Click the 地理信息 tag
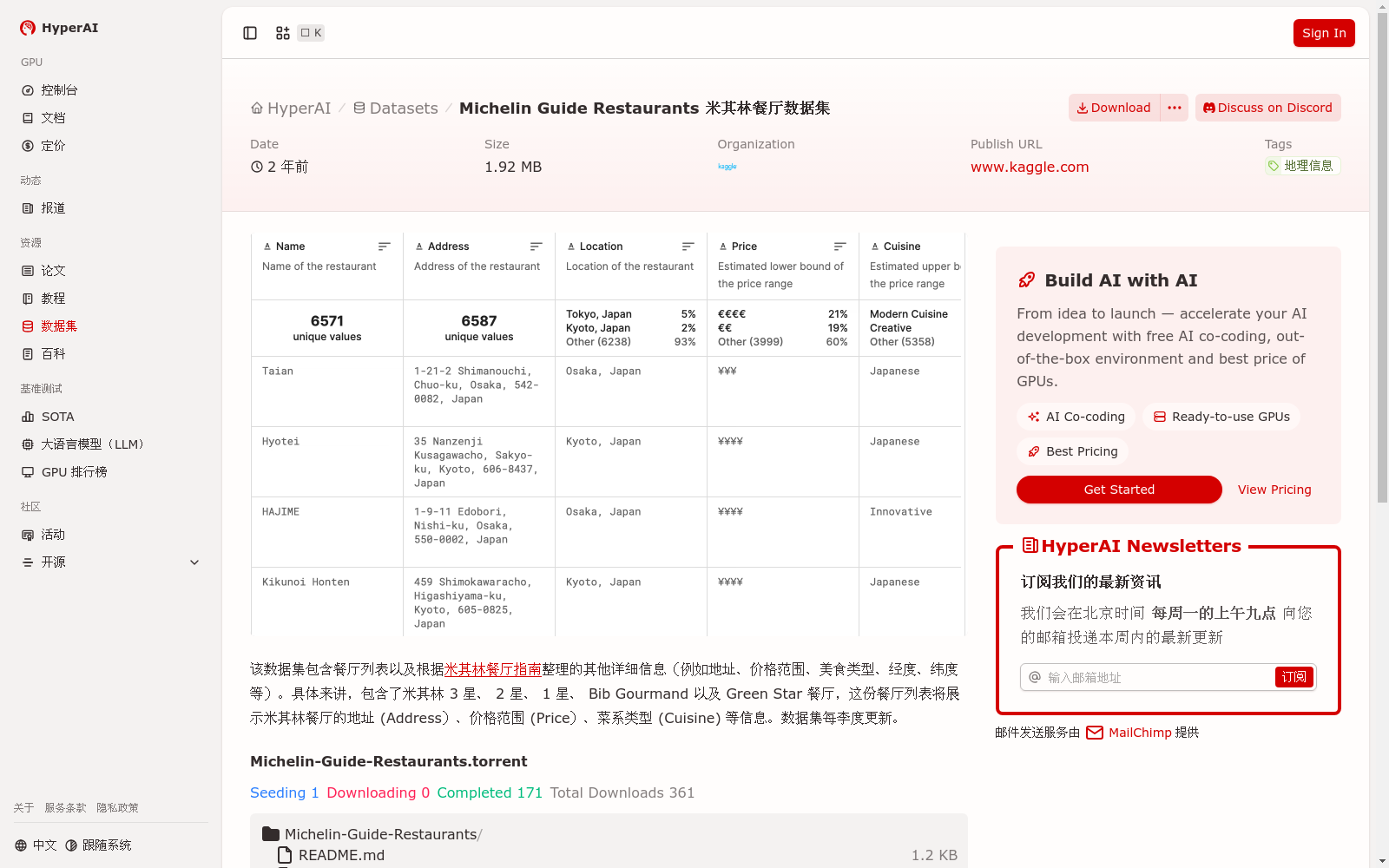The image size is (1389, 868). tap(1302, 166)
